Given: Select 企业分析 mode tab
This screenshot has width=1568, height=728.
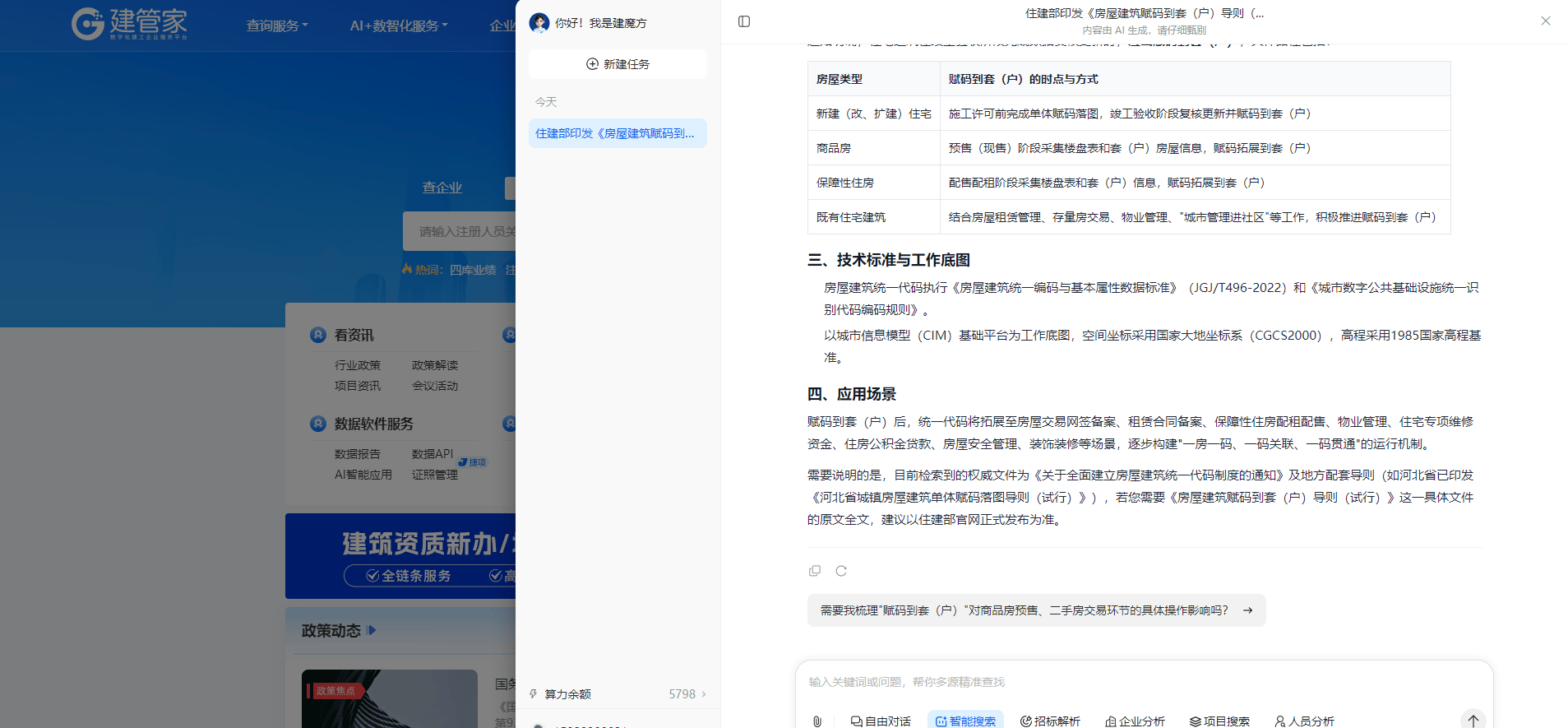Looking at the screenshot, I should [x=1135, y=721].
